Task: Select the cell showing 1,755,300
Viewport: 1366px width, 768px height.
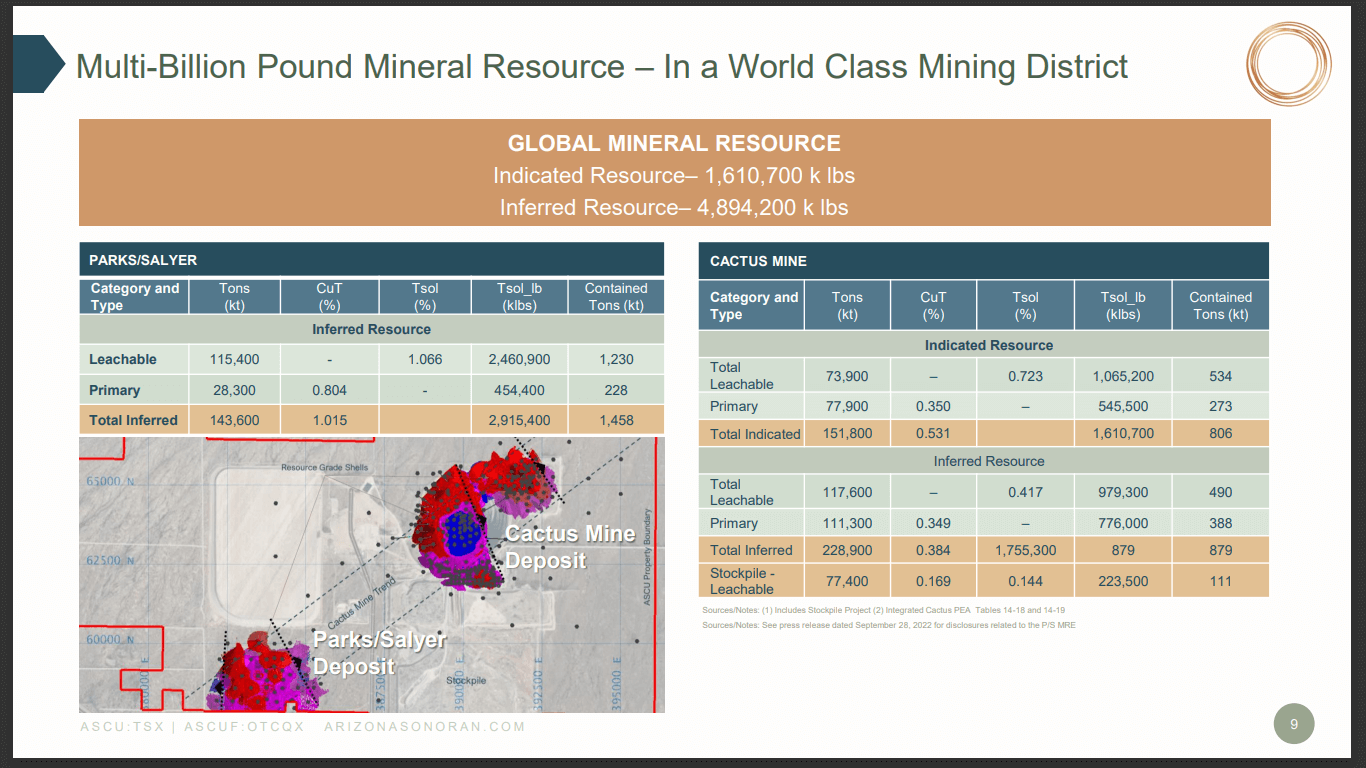Action: click(1025, 550)
